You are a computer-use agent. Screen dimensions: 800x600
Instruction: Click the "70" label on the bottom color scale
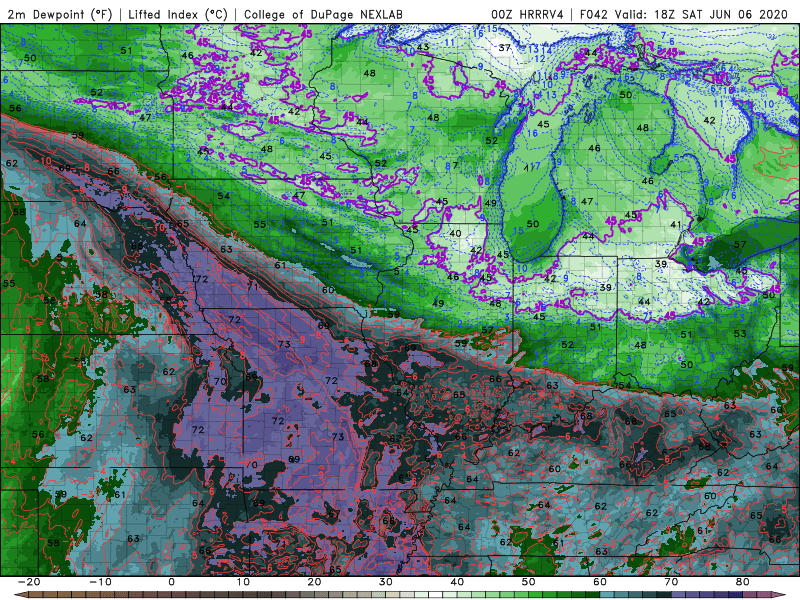click(671, 582)
